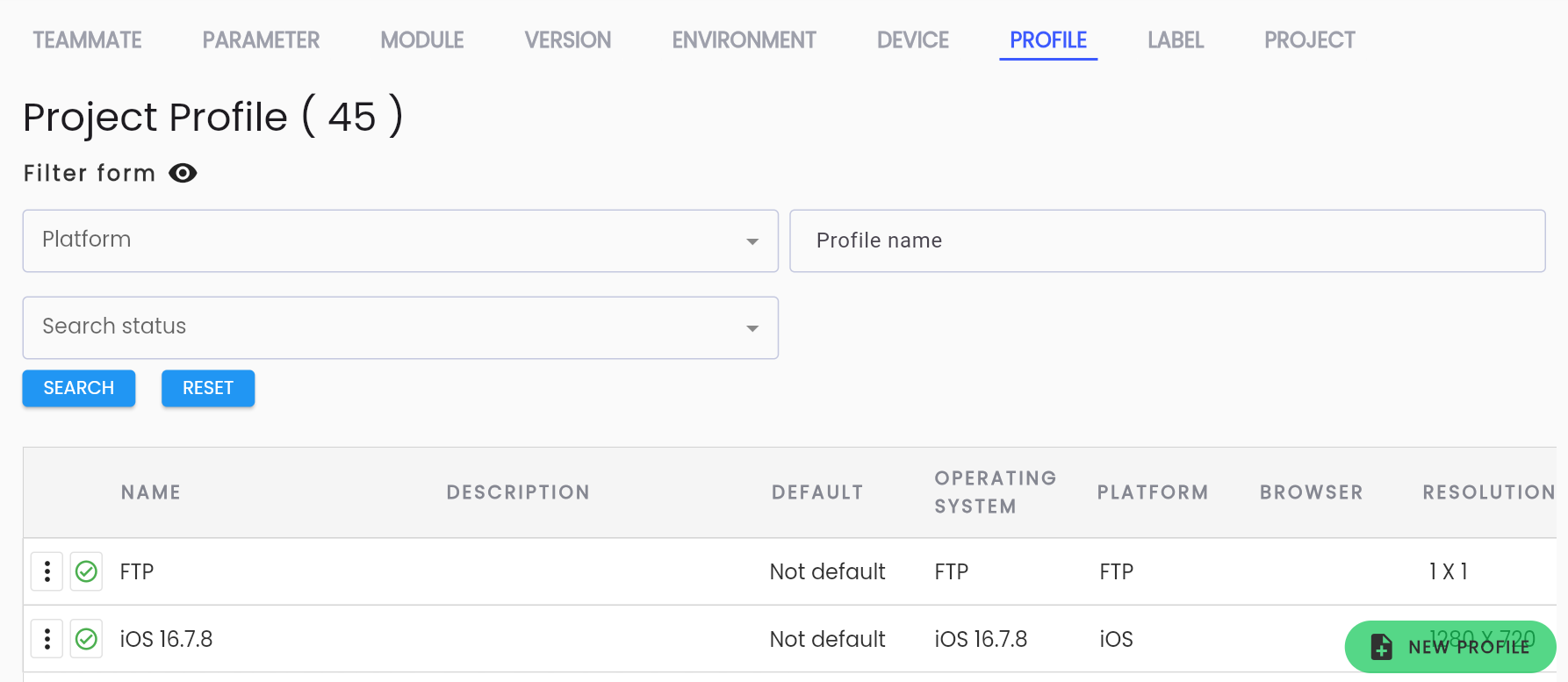Click the DEFAULT column header
Viewport: 1568px width, 682px height.
click(x=818, y=492)
